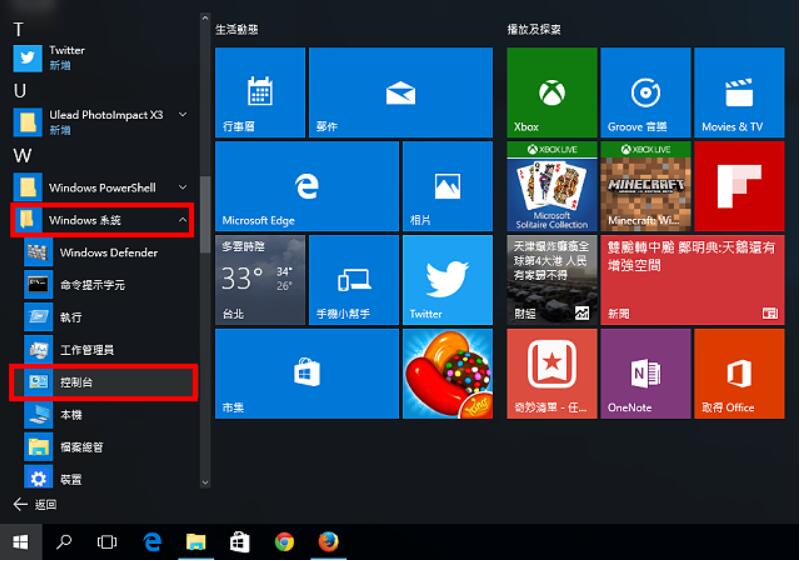The height and width of the screenshot is (561, 800).
Task: Open Microsoft Solitaire Collection tile
Action: (x=552, y=186)
